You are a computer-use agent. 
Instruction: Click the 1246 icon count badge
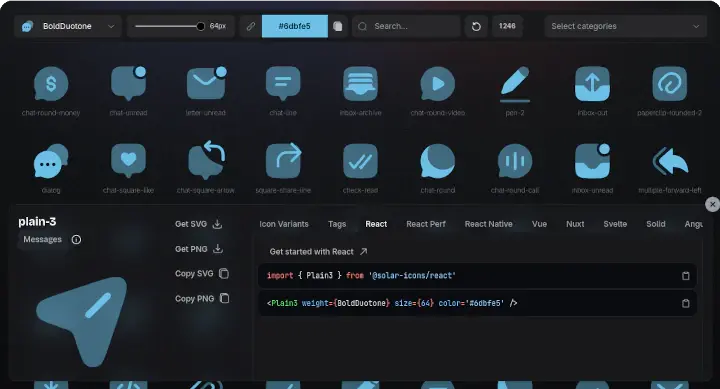(507, 26)
